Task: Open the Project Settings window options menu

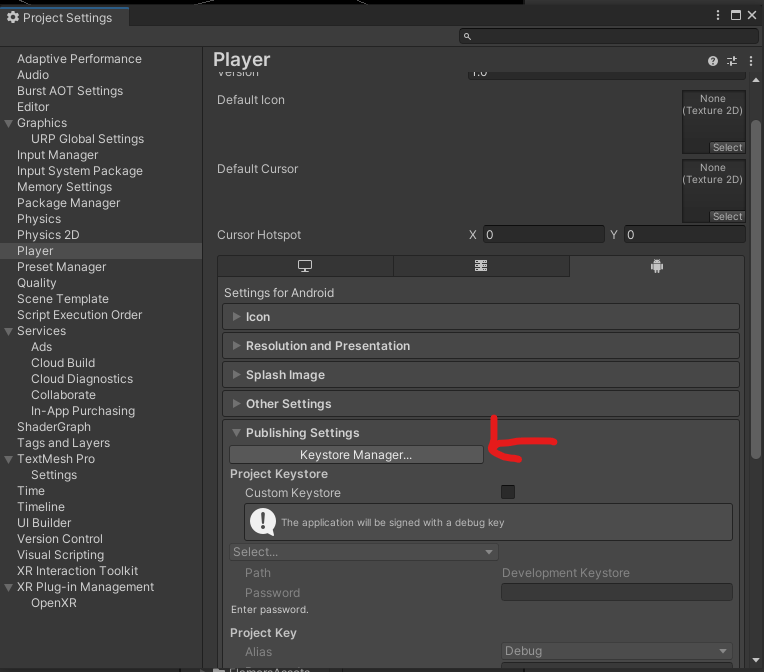Action: [x=718, y=16]
